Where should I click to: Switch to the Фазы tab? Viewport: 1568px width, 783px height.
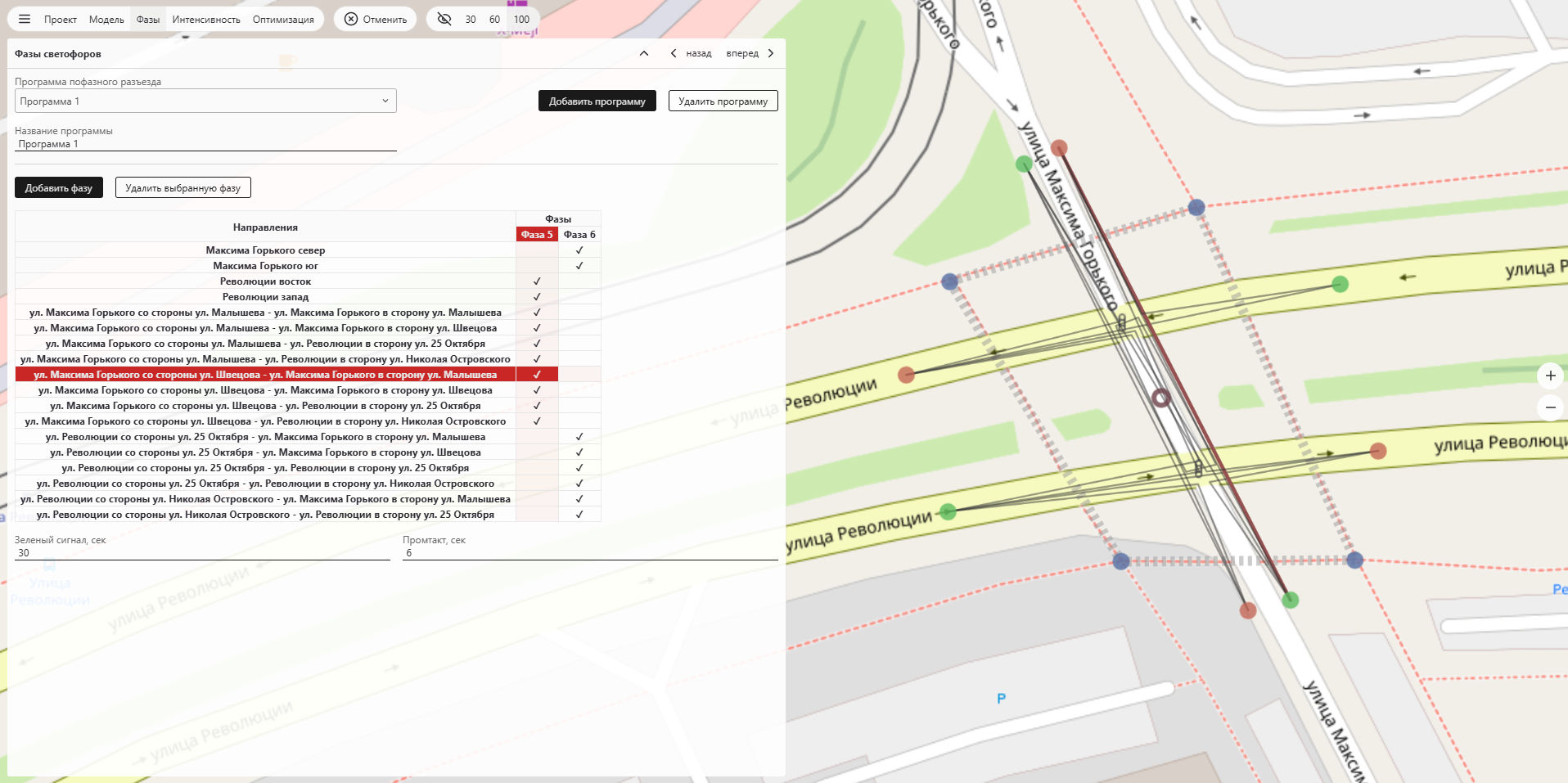point(148,19)
